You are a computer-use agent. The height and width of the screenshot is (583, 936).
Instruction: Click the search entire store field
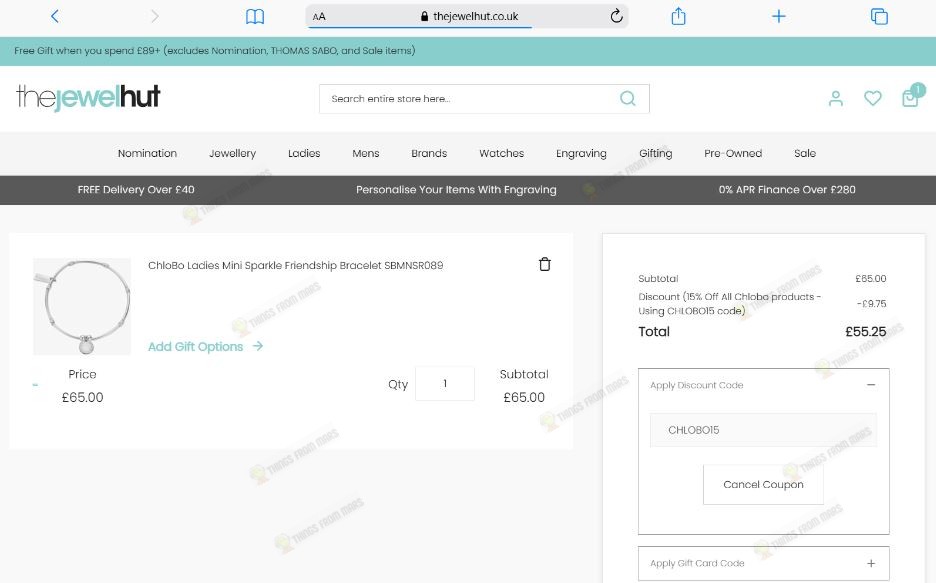(x=484, y=98)
